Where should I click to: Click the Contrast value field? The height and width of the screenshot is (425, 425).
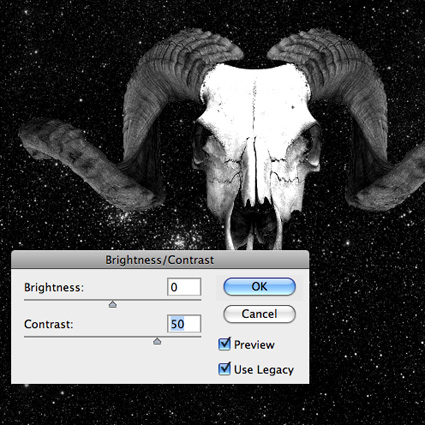click(x=184, y=324)
